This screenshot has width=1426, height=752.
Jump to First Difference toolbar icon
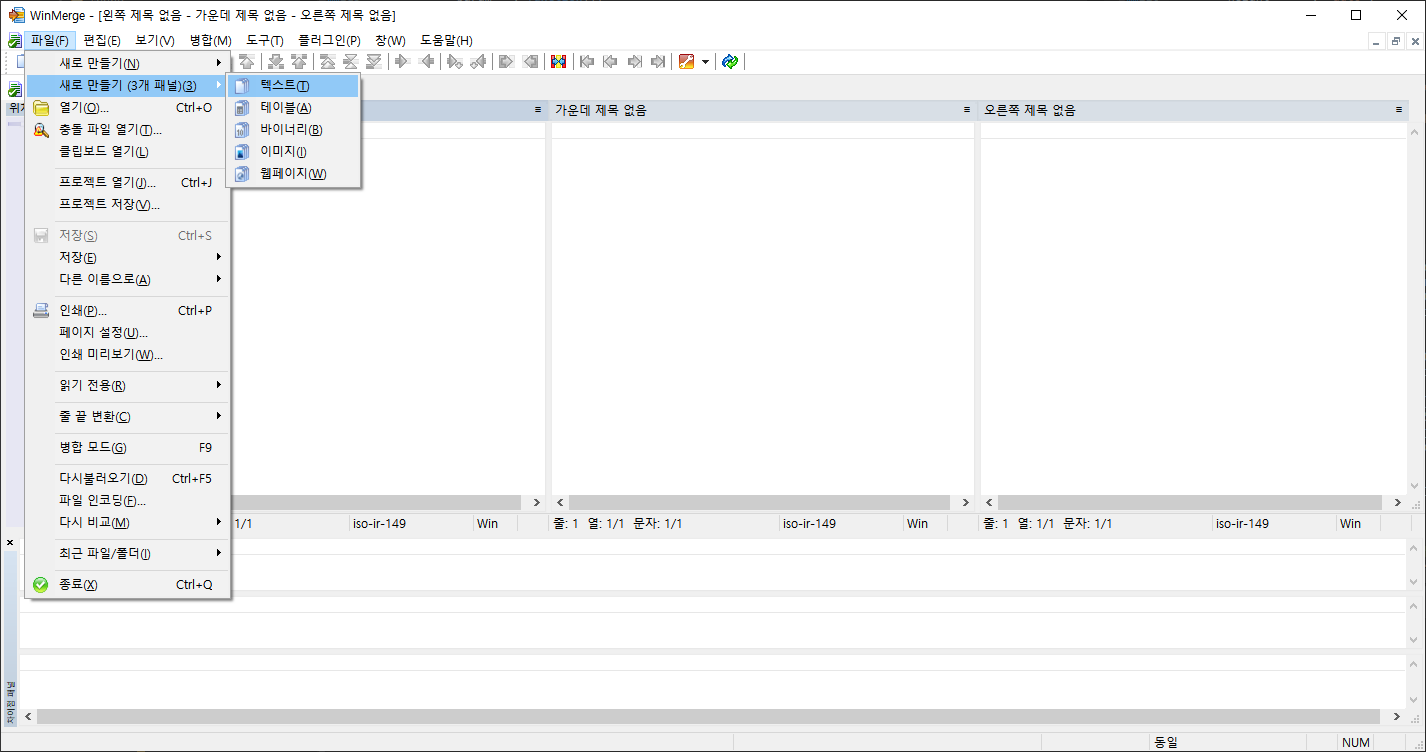pos(327,62)
